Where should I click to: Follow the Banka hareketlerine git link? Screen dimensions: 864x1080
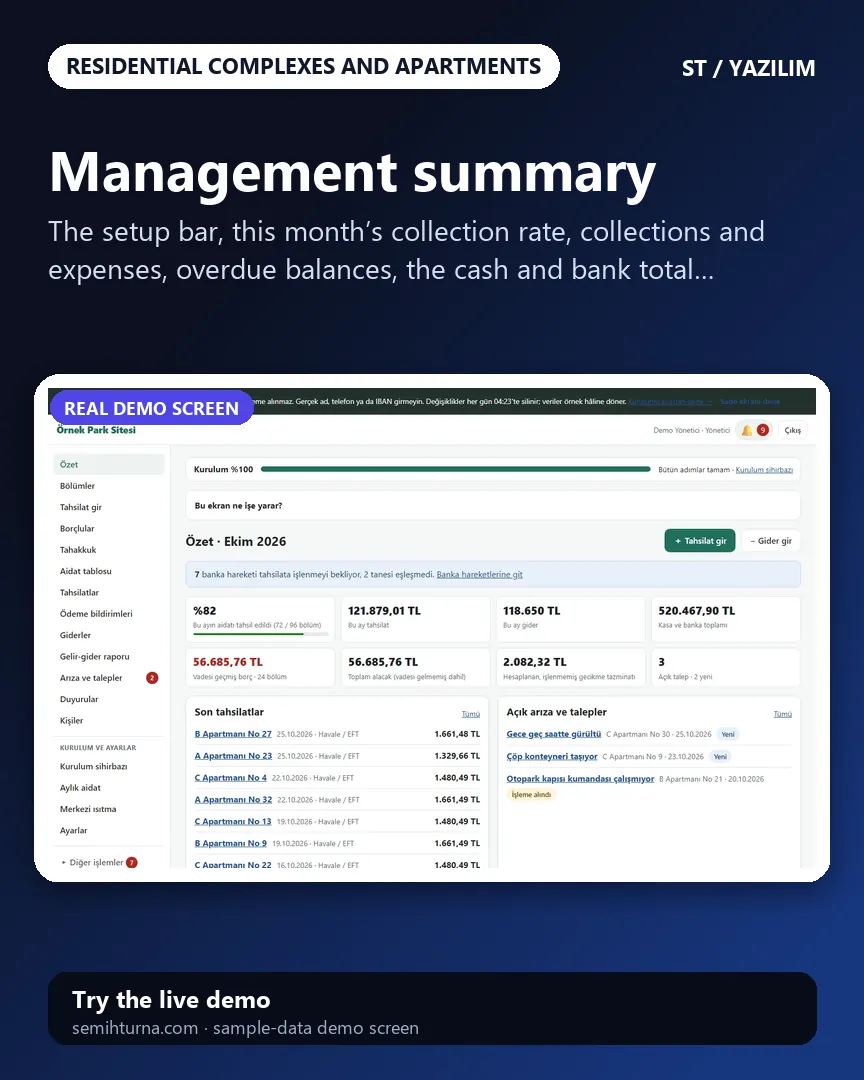coord(480,574)
